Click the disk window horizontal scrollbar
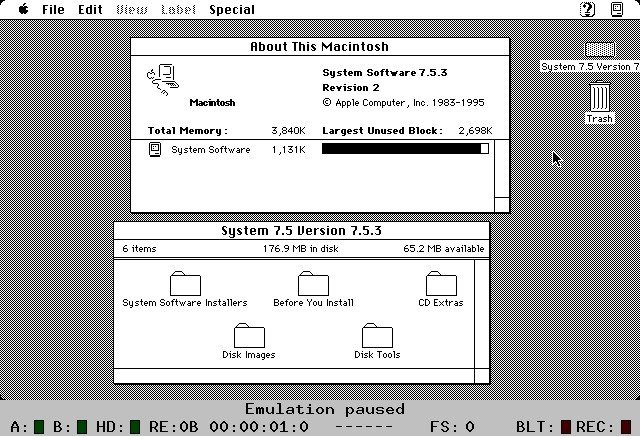 294,376
